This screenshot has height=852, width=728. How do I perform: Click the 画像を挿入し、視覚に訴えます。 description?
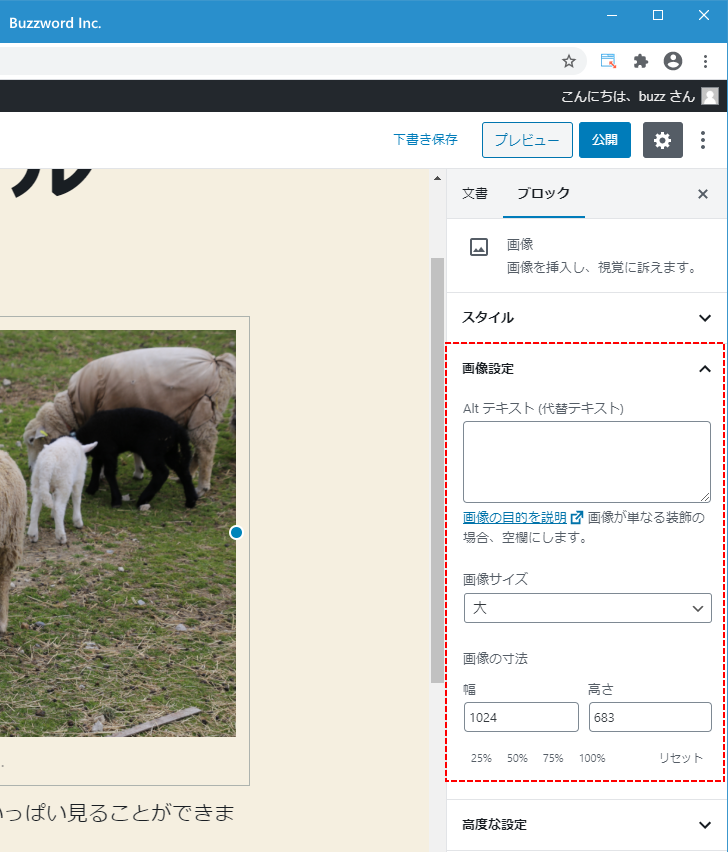coord(602,267)
